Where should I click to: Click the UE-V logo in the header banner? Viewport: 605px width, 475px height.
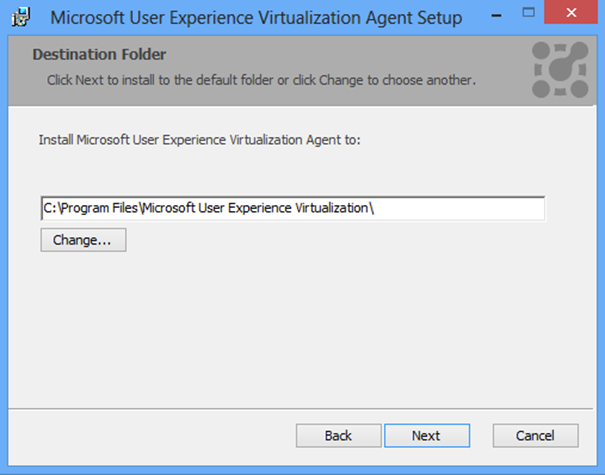560,70
